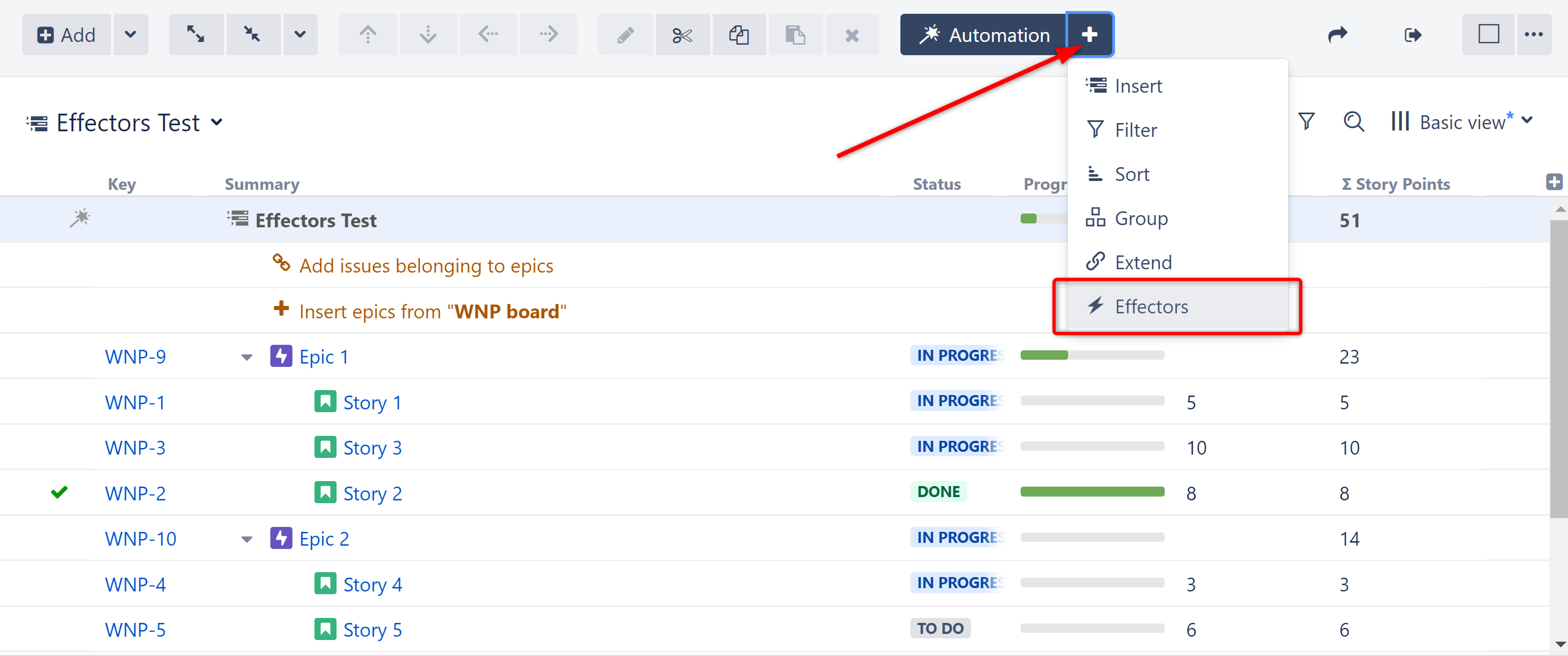Click the indent right arrow icon
The width and height of the screenshot is (1568, 656).
[x=548, y=35]
